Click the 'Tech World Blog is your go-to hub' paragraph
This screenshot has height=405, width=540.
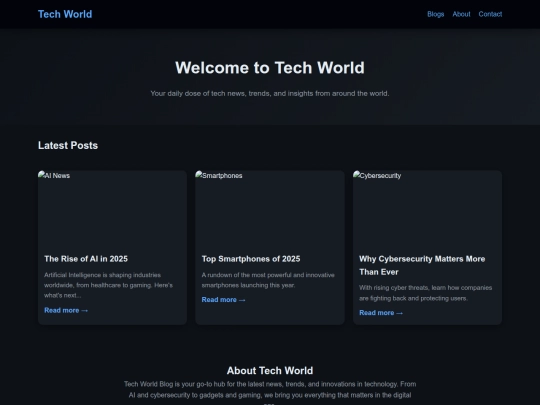pyautogui.click(x=270, y=393)
